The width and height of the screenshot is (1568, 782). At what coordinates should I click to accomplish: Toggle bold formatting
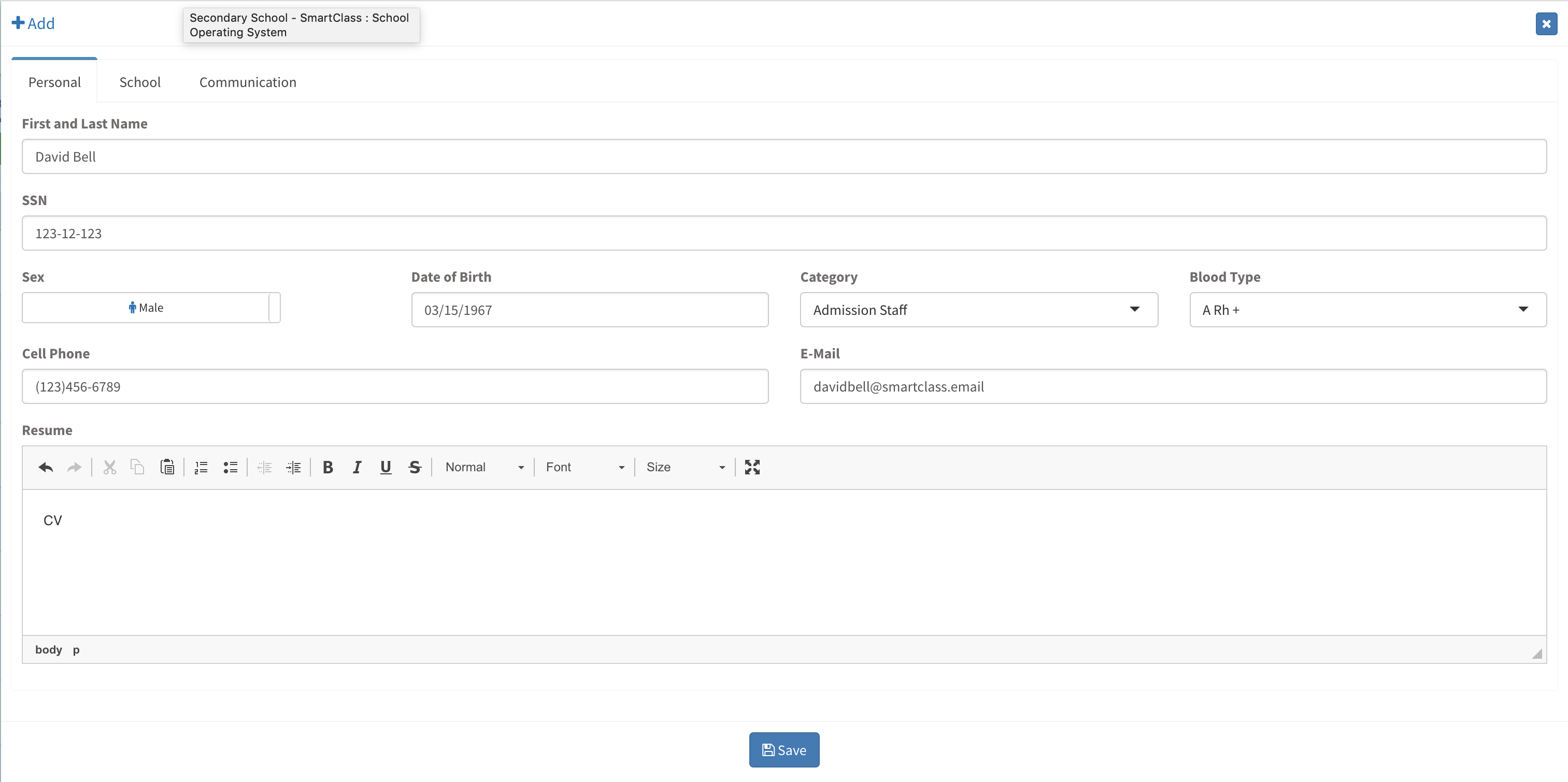tap(327, 467)
